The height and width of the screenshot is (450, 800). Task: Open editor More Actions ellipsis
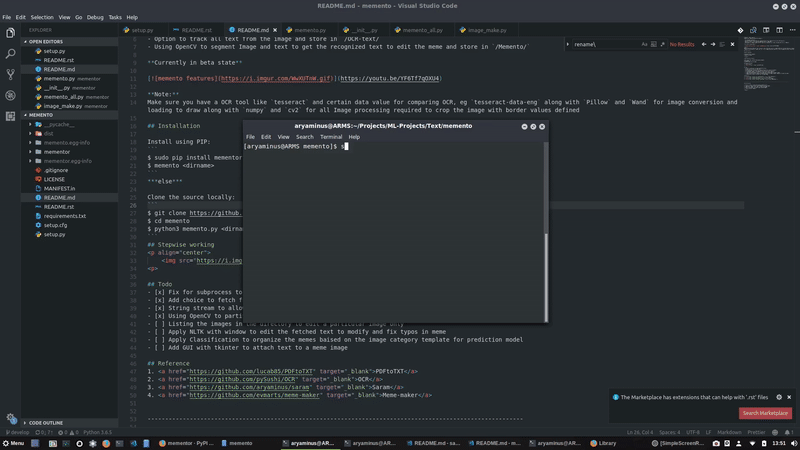[792, 30]
